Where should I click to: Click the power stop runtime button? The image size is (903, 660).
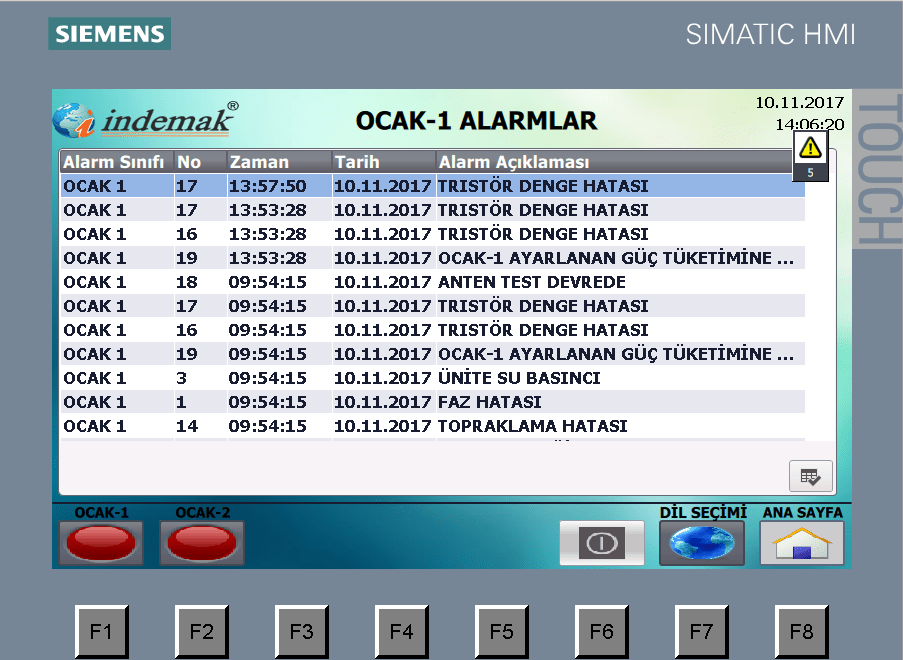[x=602, y=543]
